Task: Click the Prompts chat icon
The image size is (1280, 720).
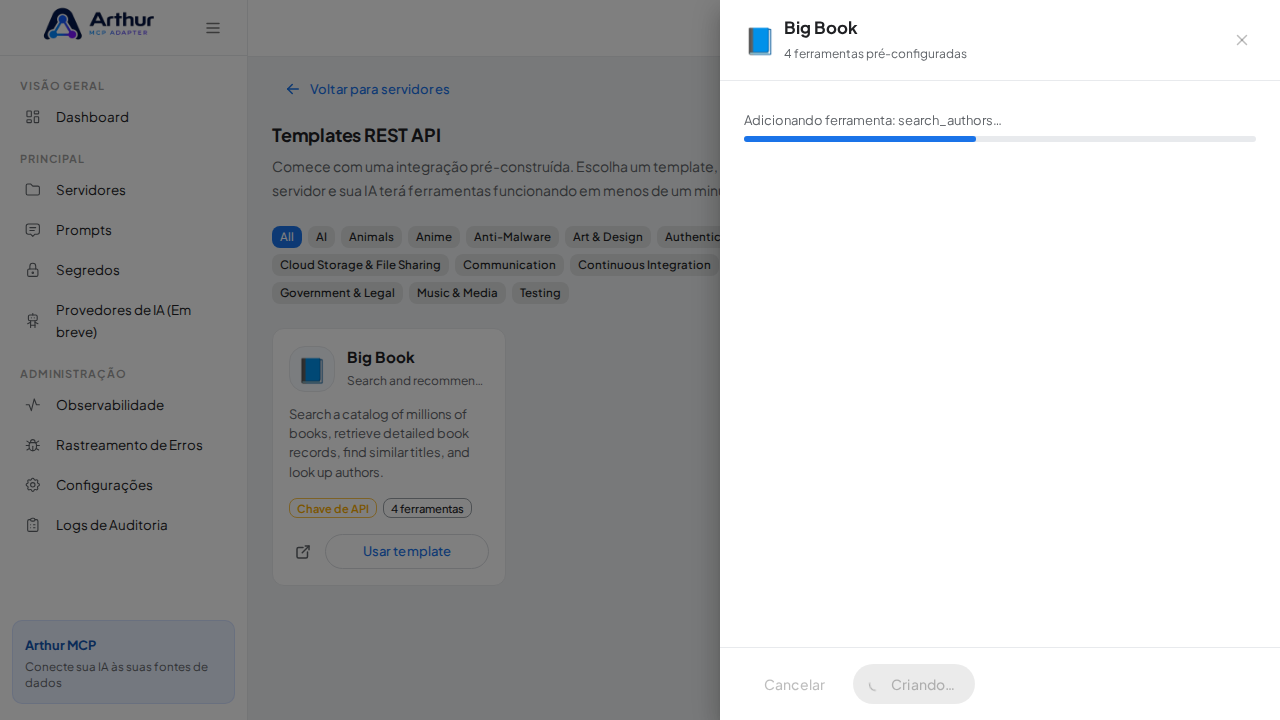Action: pos(33,230)
